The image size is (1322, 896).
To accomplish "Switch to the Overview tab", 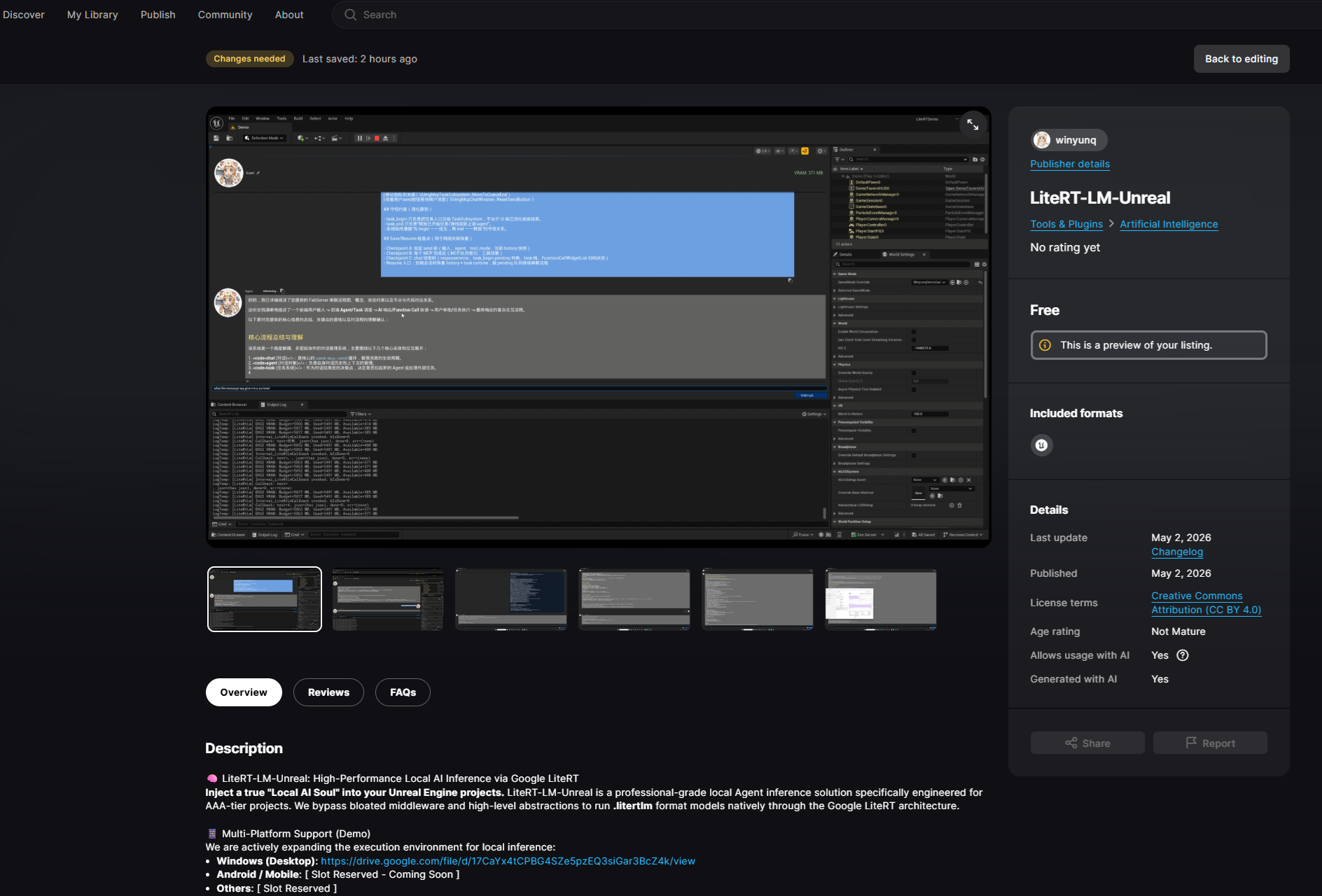I will tap(244, 692).
